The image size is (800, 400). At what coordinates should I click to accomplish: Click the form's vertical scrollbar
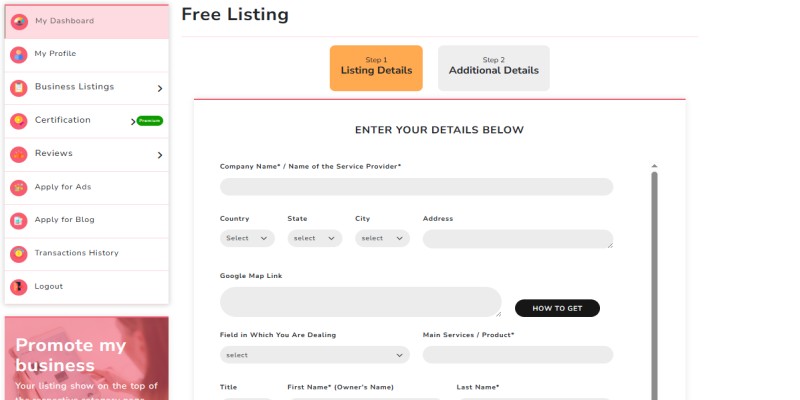pos(654,280)
